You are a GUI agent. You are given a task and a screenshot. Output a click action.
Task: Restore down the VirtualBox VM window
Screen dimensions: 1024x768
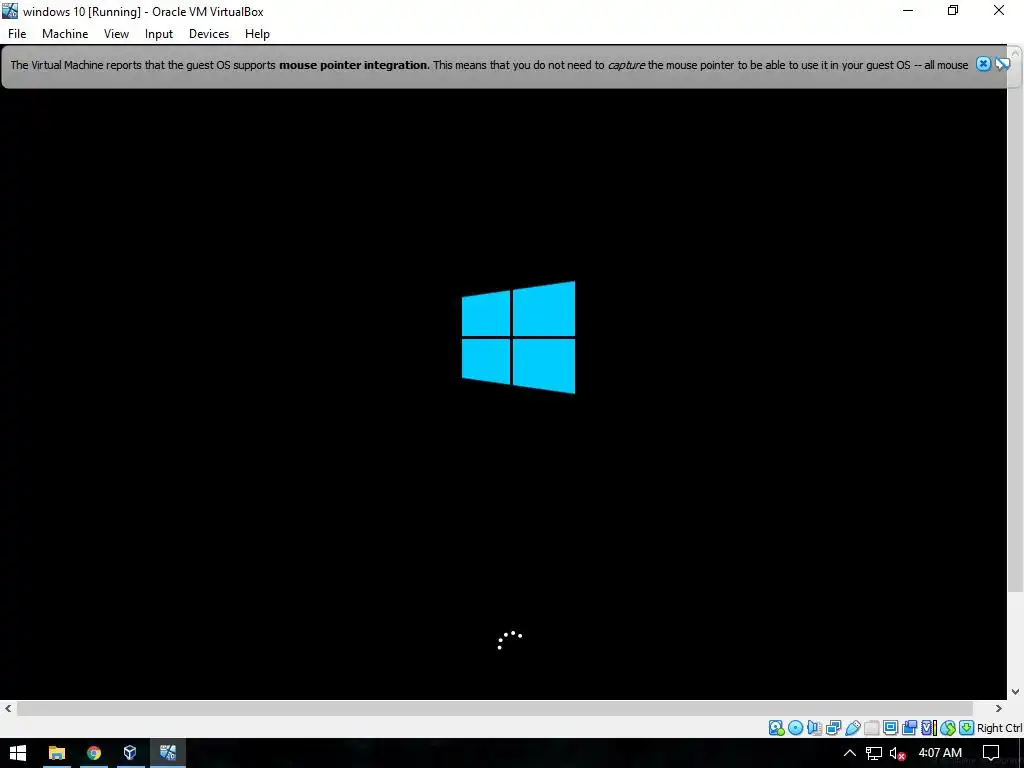(953, 10)
